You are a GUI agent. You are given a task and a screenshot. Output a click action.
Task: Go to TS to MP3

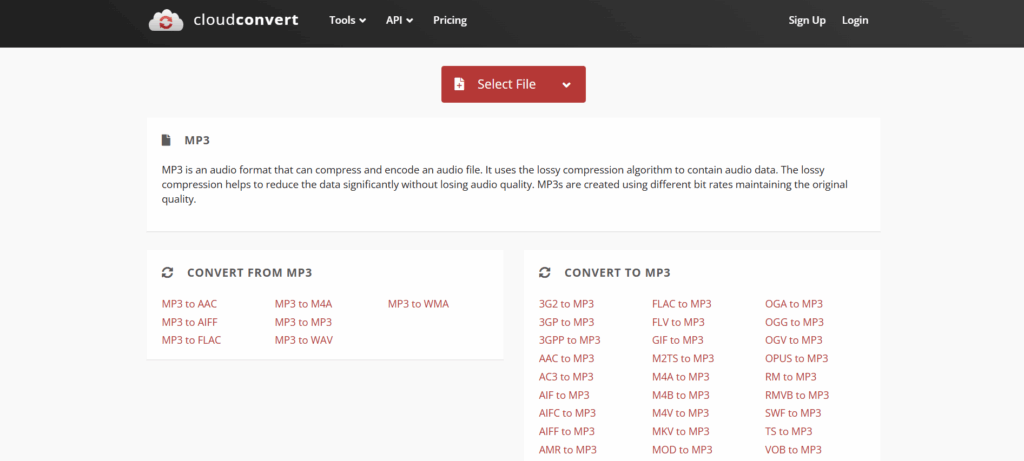click(789, 432)
